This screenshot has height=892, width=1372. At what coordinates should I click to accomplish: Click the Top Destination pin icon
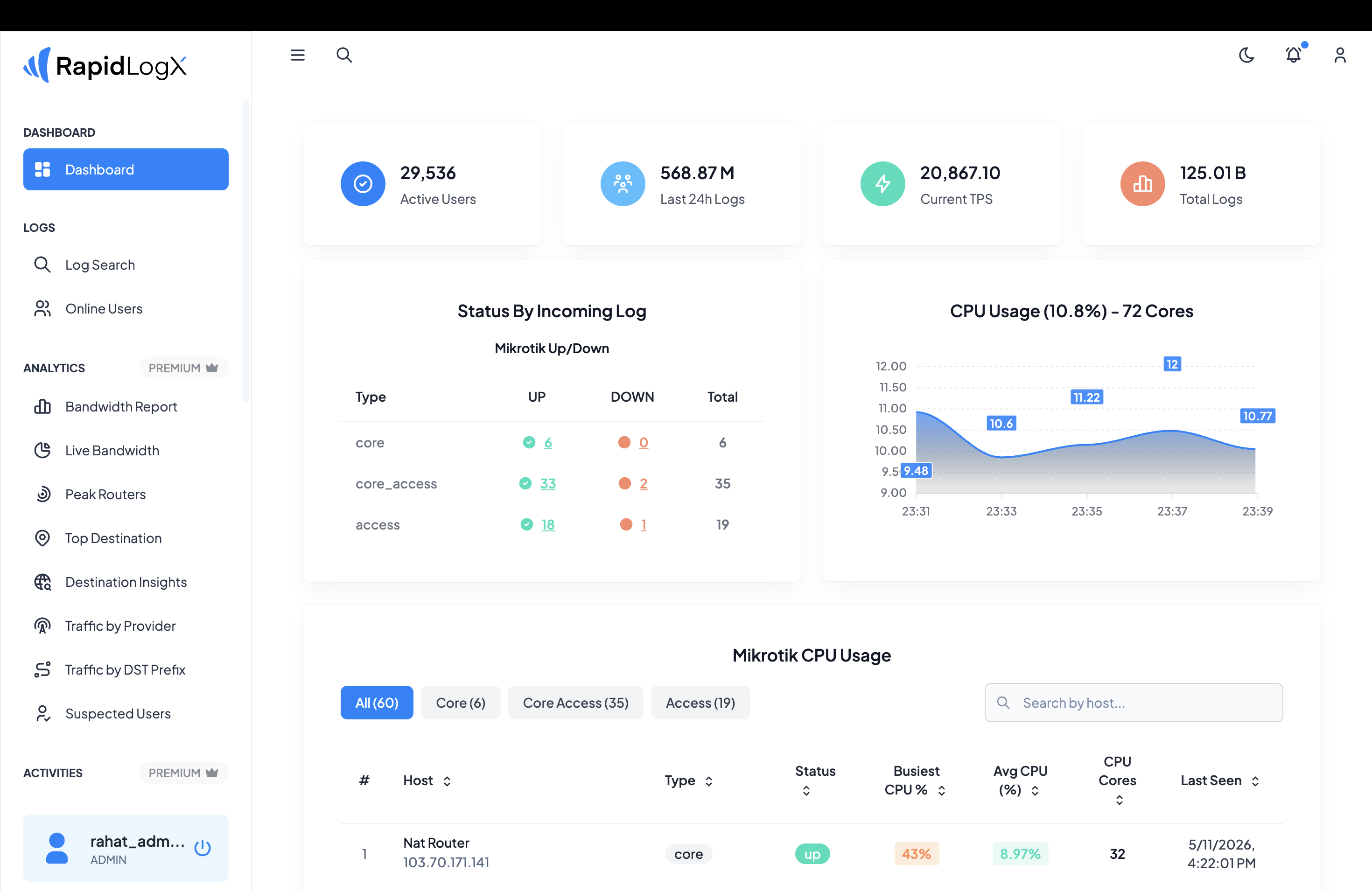(42, 537)
